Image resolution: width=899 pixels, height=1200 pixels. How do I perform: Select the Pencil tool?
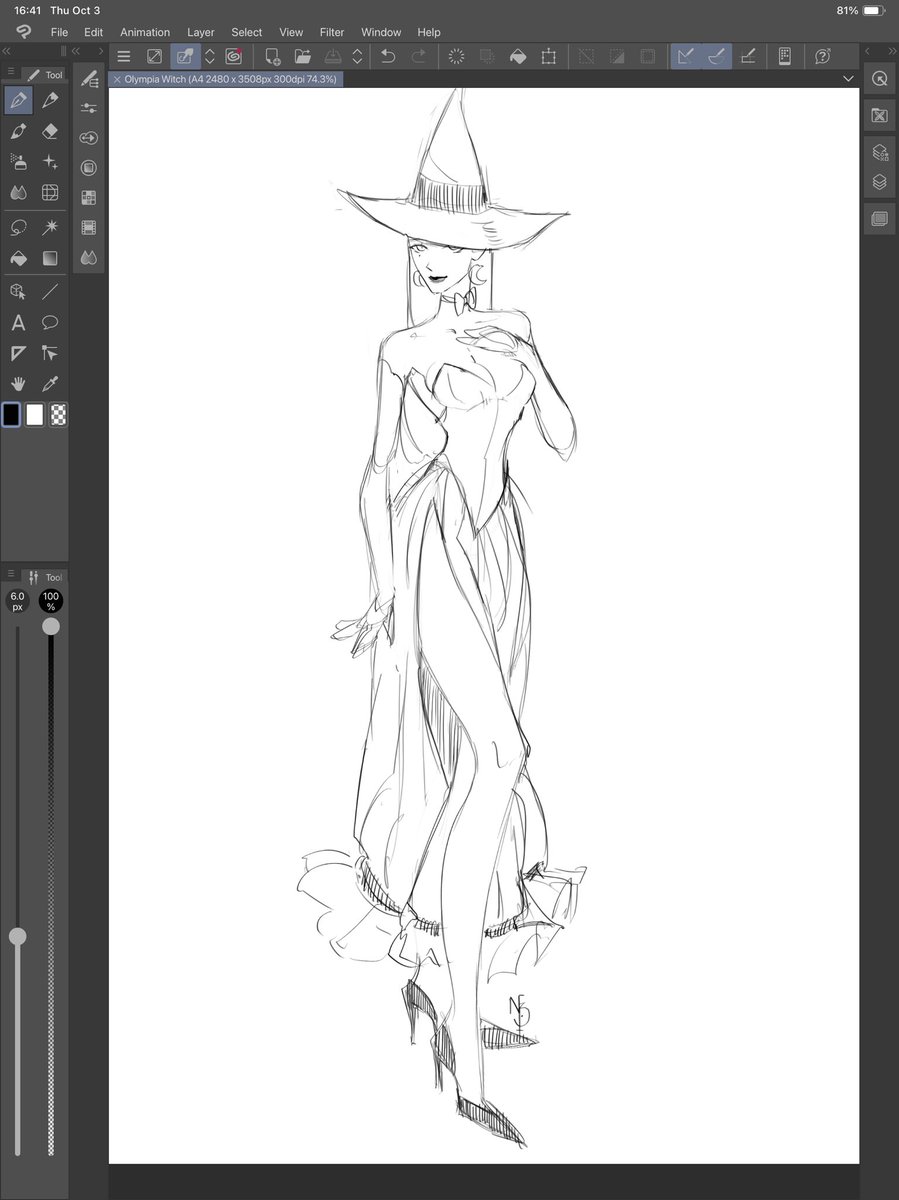(50, 100)
